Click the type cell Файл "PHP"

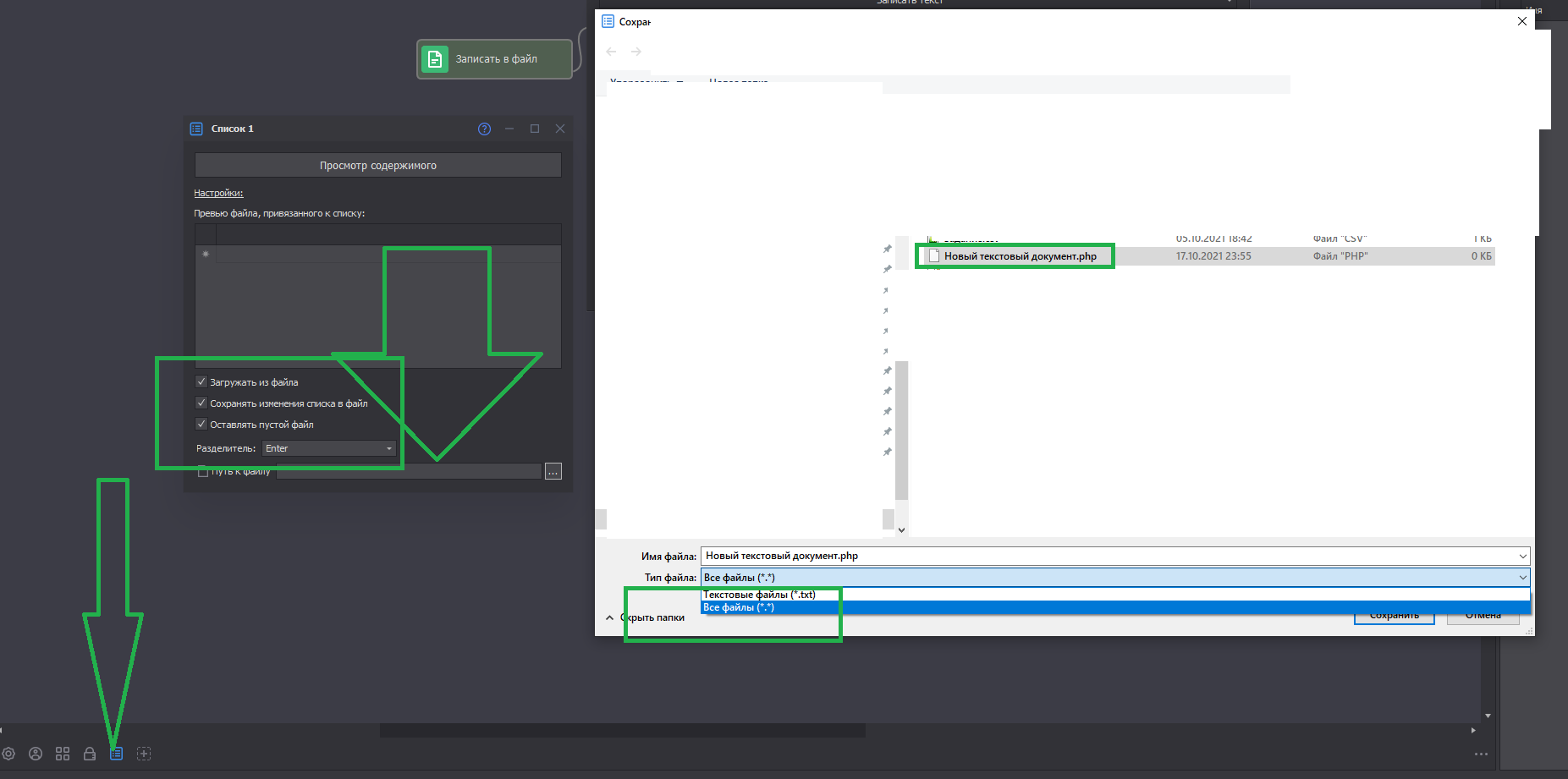1340,256
